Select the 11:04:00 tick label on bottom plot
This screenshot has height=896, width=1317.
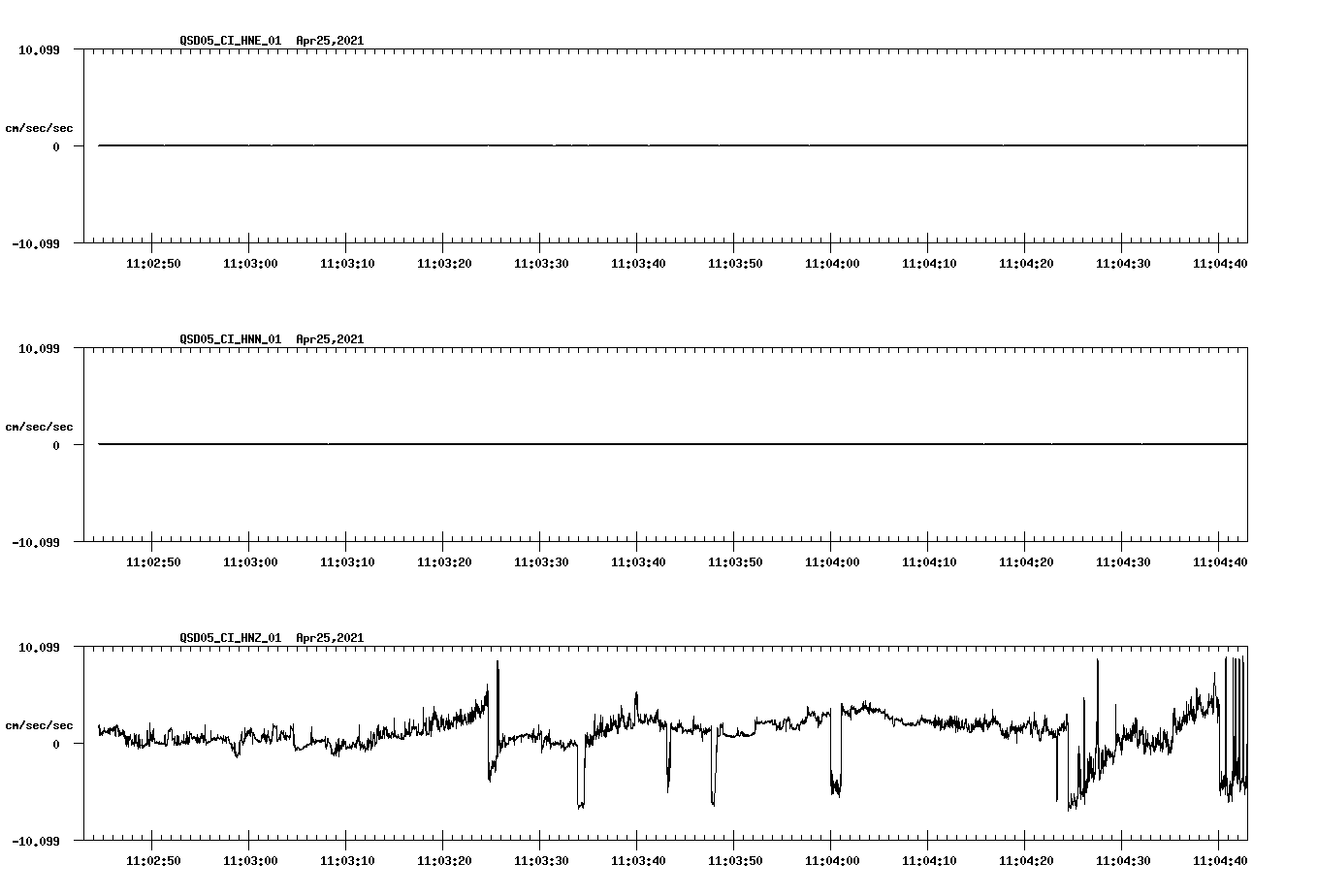(x=833, y=858)
